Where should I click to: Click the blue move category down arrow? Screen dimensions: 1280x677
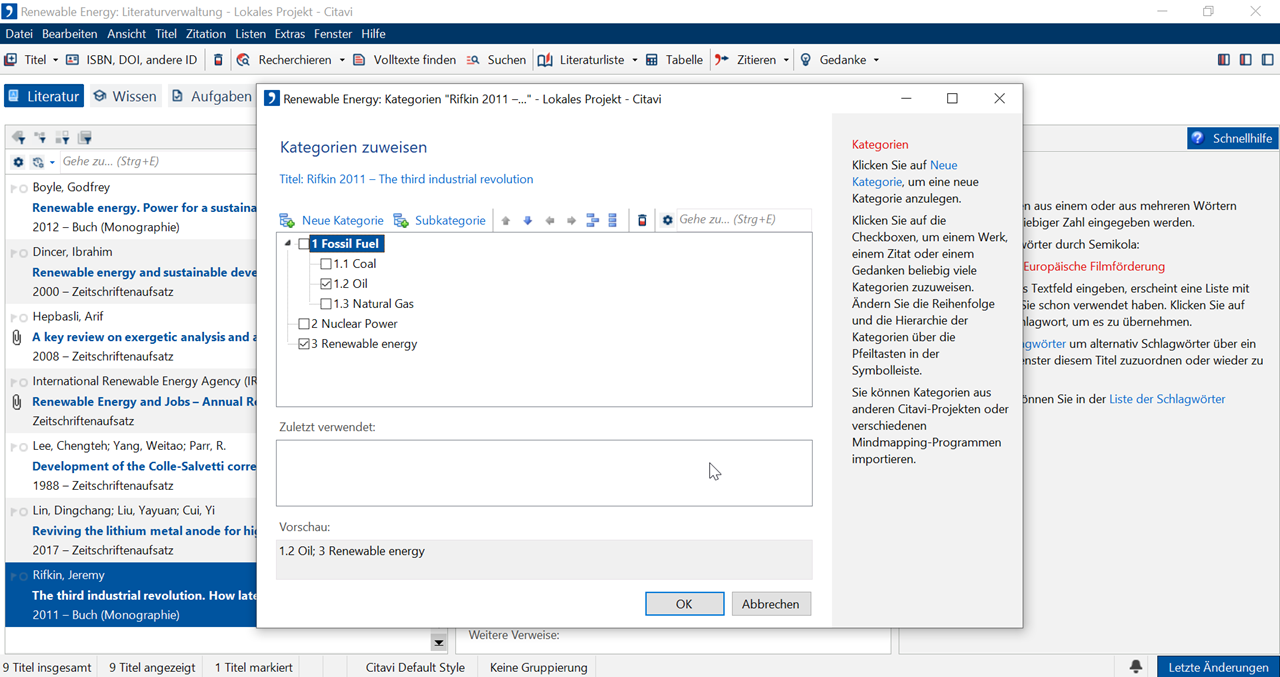point(527,220)
